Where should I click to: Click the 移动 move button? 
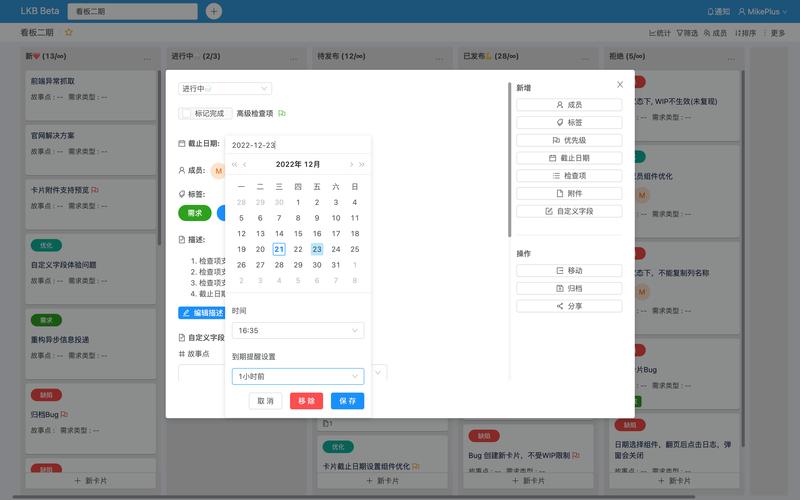coord(569,270)
